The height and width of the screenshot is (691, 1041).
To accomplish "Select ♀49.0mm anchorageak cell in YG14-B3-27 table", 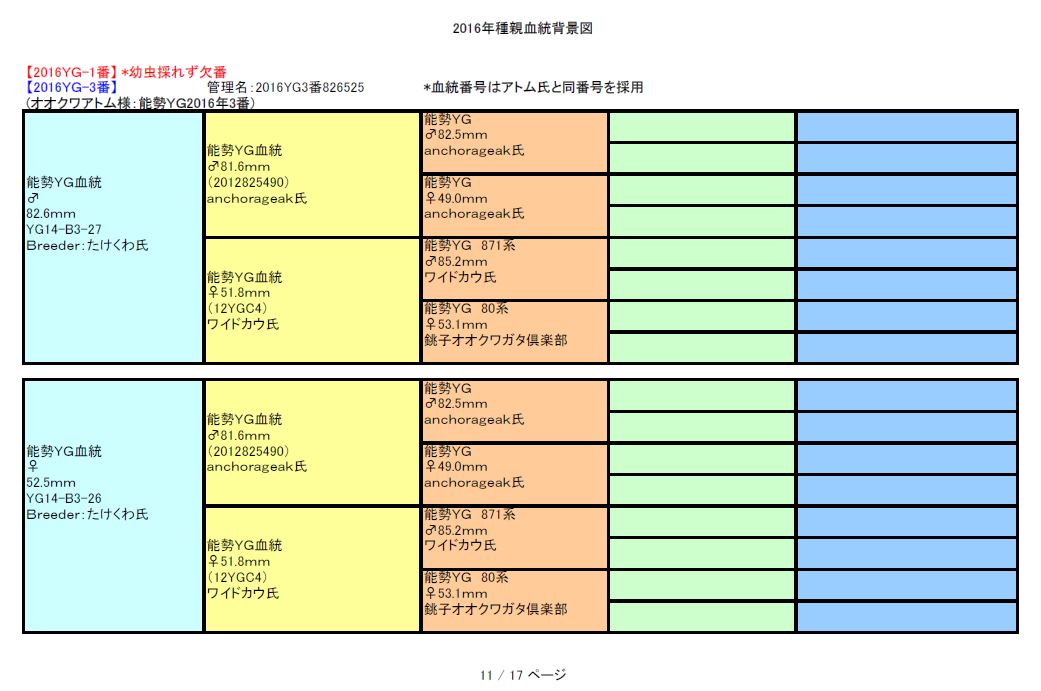I will [x=514, y=205].
